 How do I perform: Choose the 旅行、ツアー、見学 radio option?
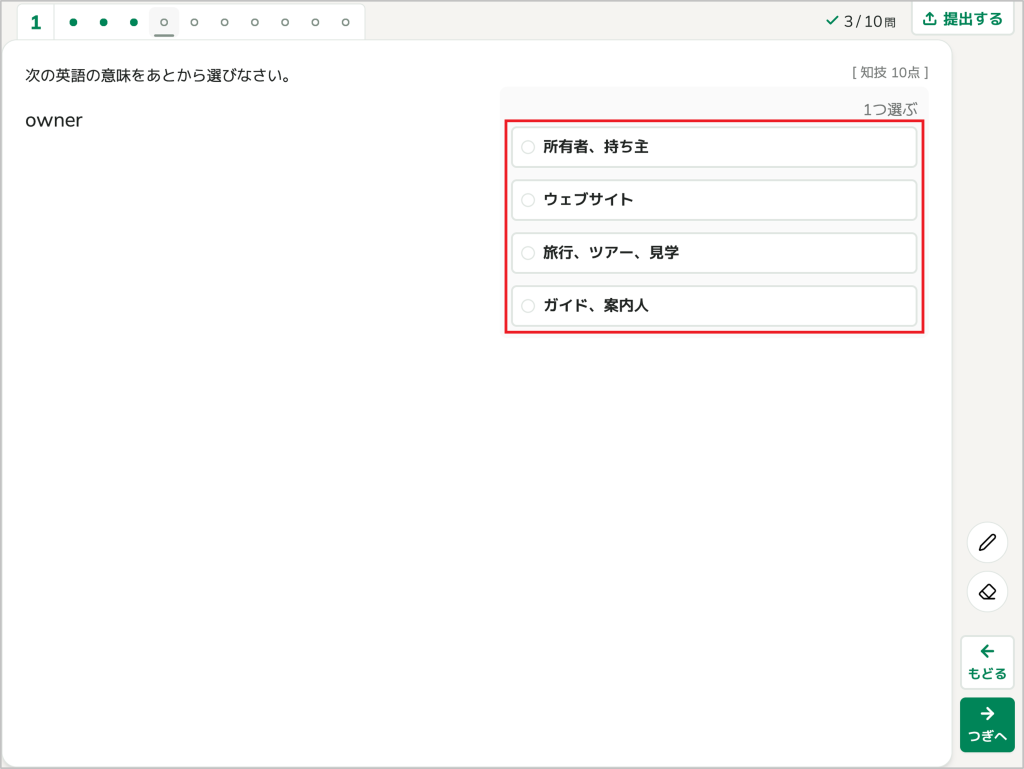(x=714, y=253)
